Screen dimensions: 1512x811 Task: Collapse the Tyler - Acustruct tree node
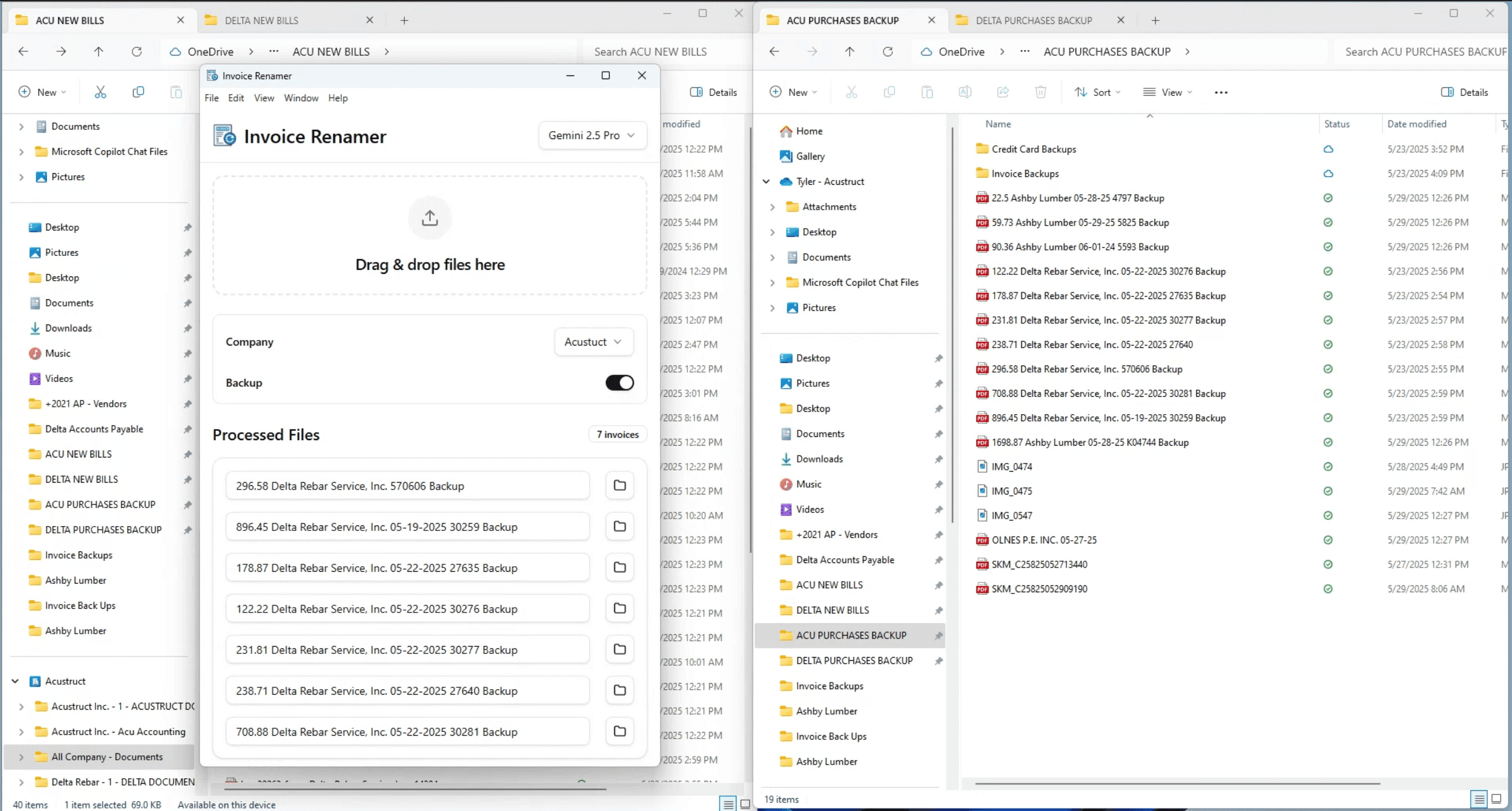[767, 182]
